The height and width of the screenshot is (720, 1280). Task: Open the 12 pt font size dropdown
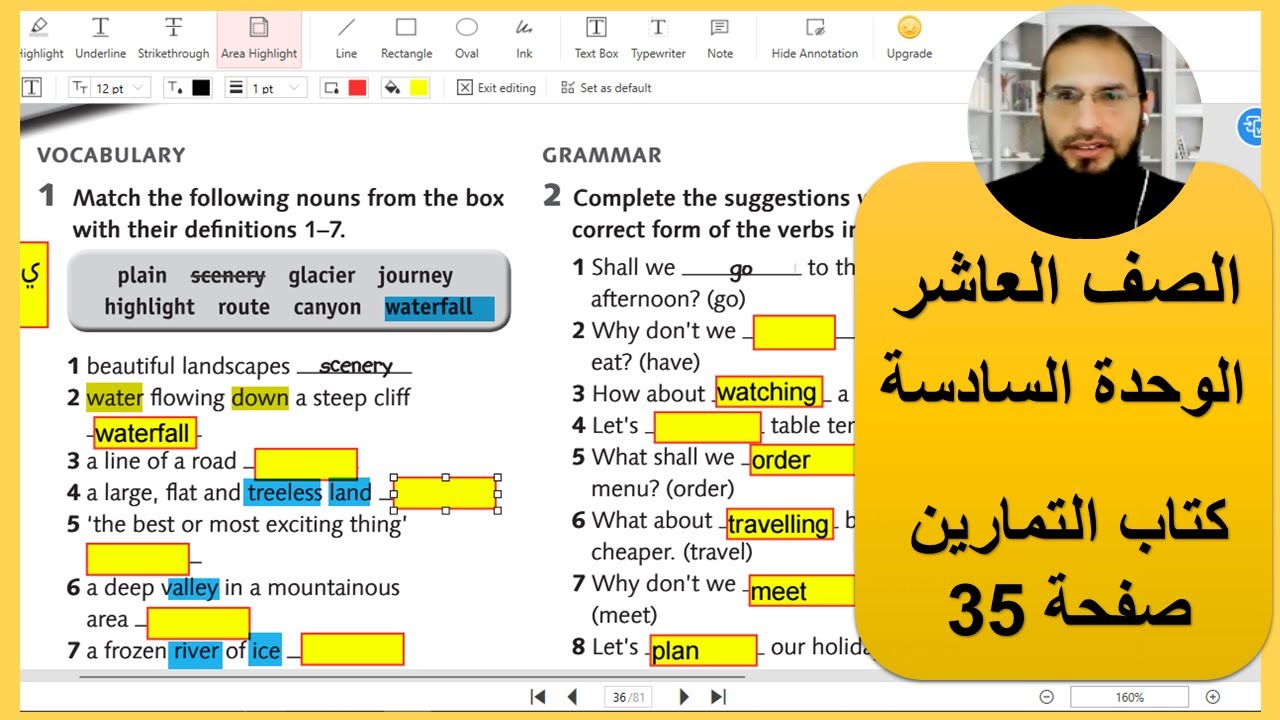109,88
